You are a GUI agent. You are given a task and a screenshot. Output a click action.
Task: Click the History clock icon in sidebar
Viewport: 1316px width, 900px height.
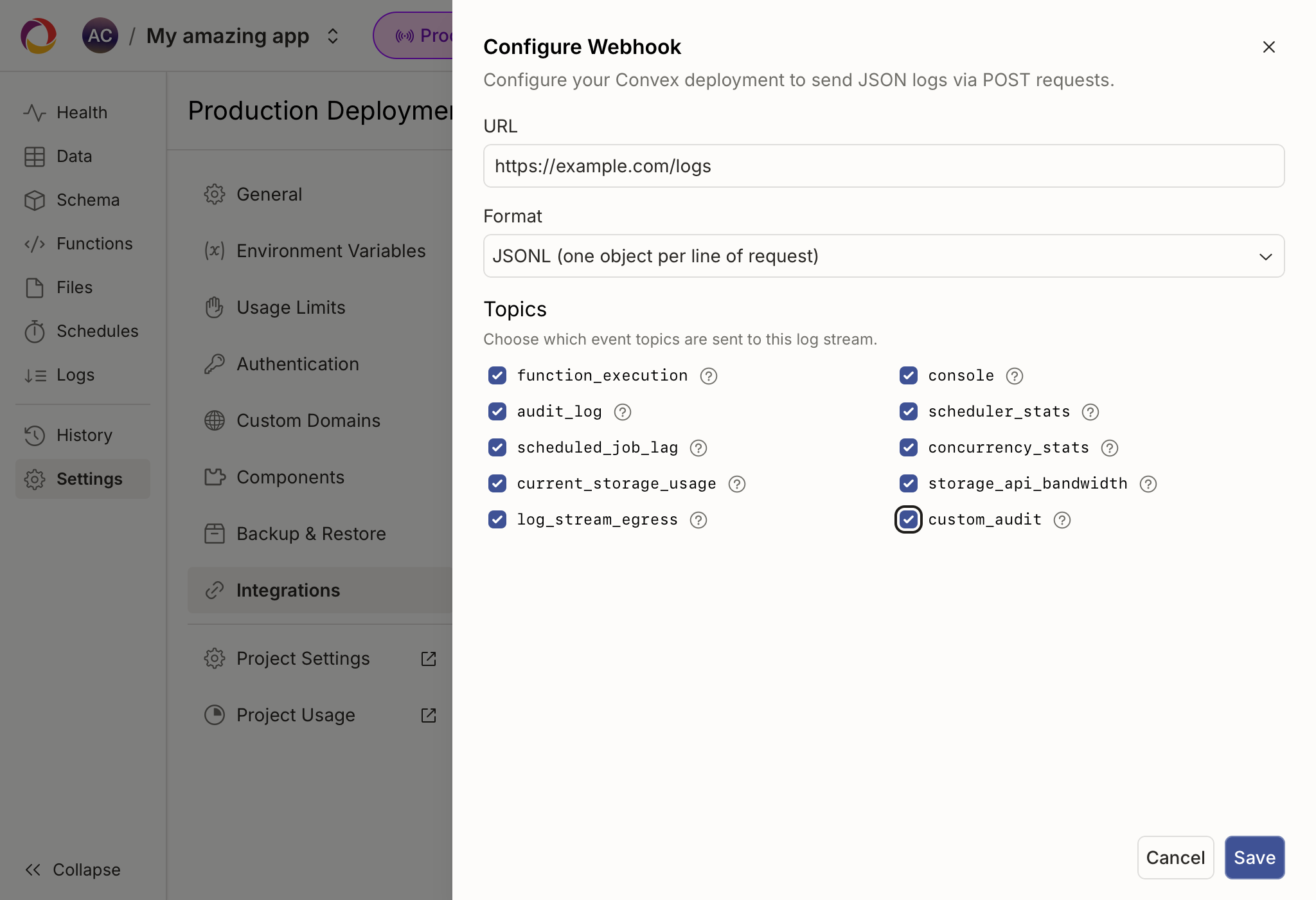[35, 435]
